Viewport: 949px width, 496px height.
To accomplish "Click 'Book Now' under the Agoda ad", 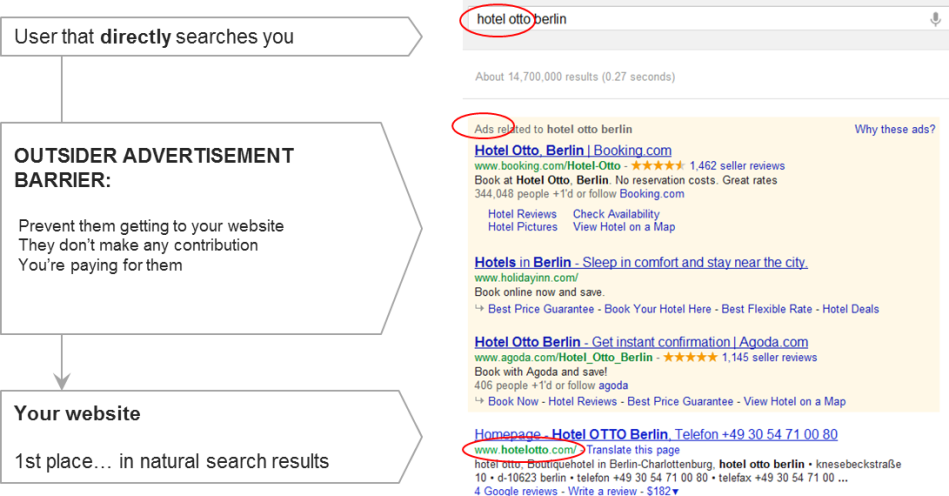I will (513, 402).
